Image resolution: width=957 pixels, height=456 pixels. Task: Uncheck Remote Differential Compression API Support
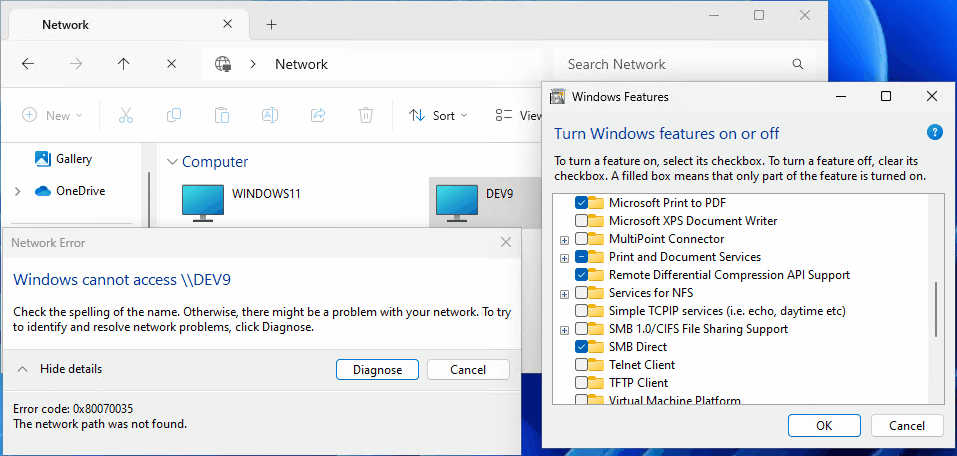point(581,275)
